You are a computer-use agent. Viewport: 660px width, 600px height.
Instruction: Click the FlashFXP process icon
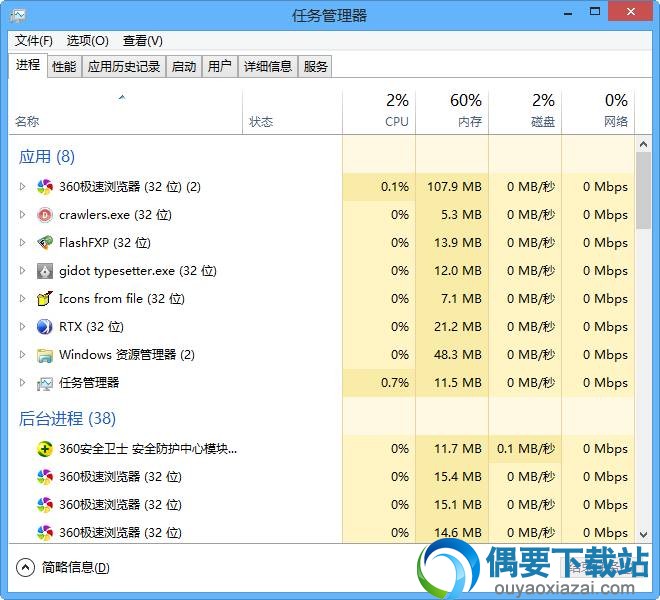click(x=45, y=243)
